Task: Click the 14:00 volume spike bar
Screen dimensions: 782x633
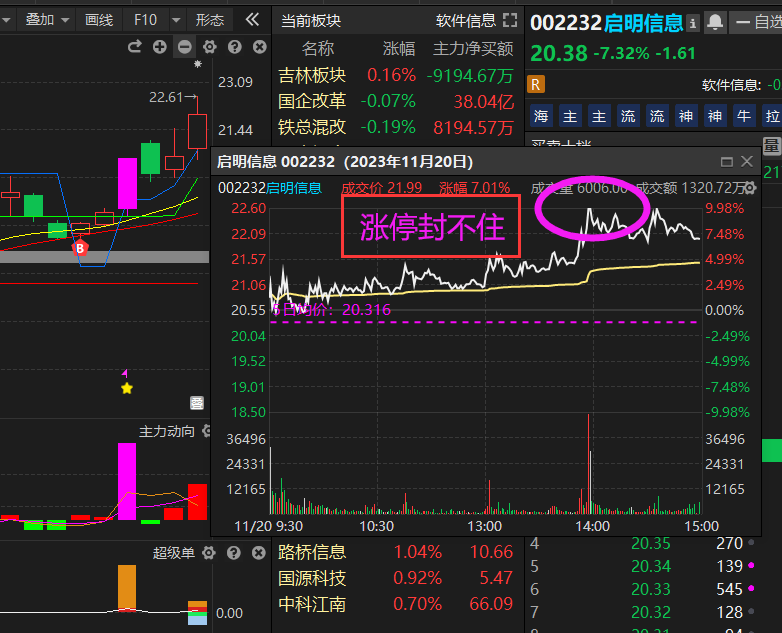Action: click(588, 464)
